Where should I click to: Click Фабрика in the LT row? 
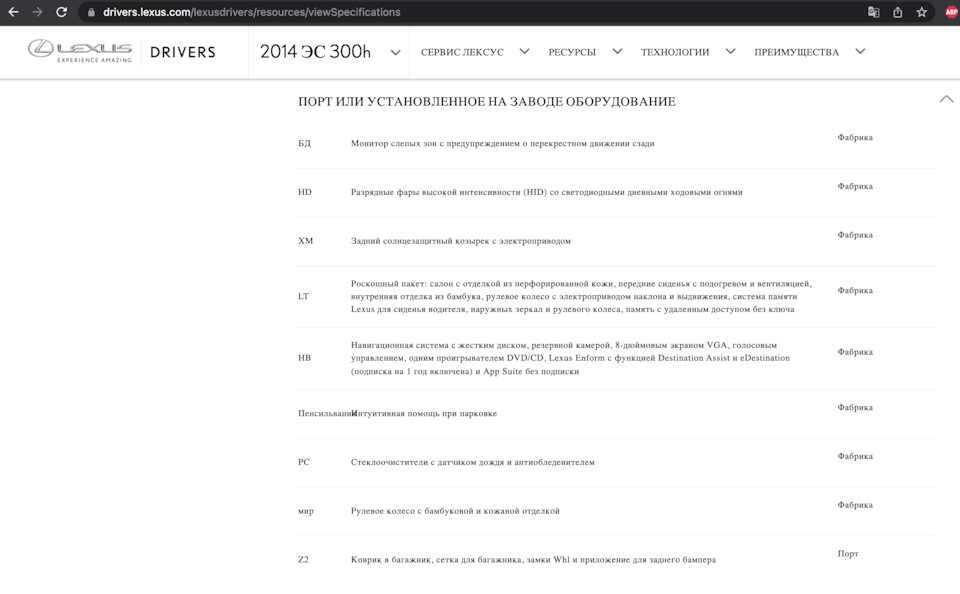(855, 291)
